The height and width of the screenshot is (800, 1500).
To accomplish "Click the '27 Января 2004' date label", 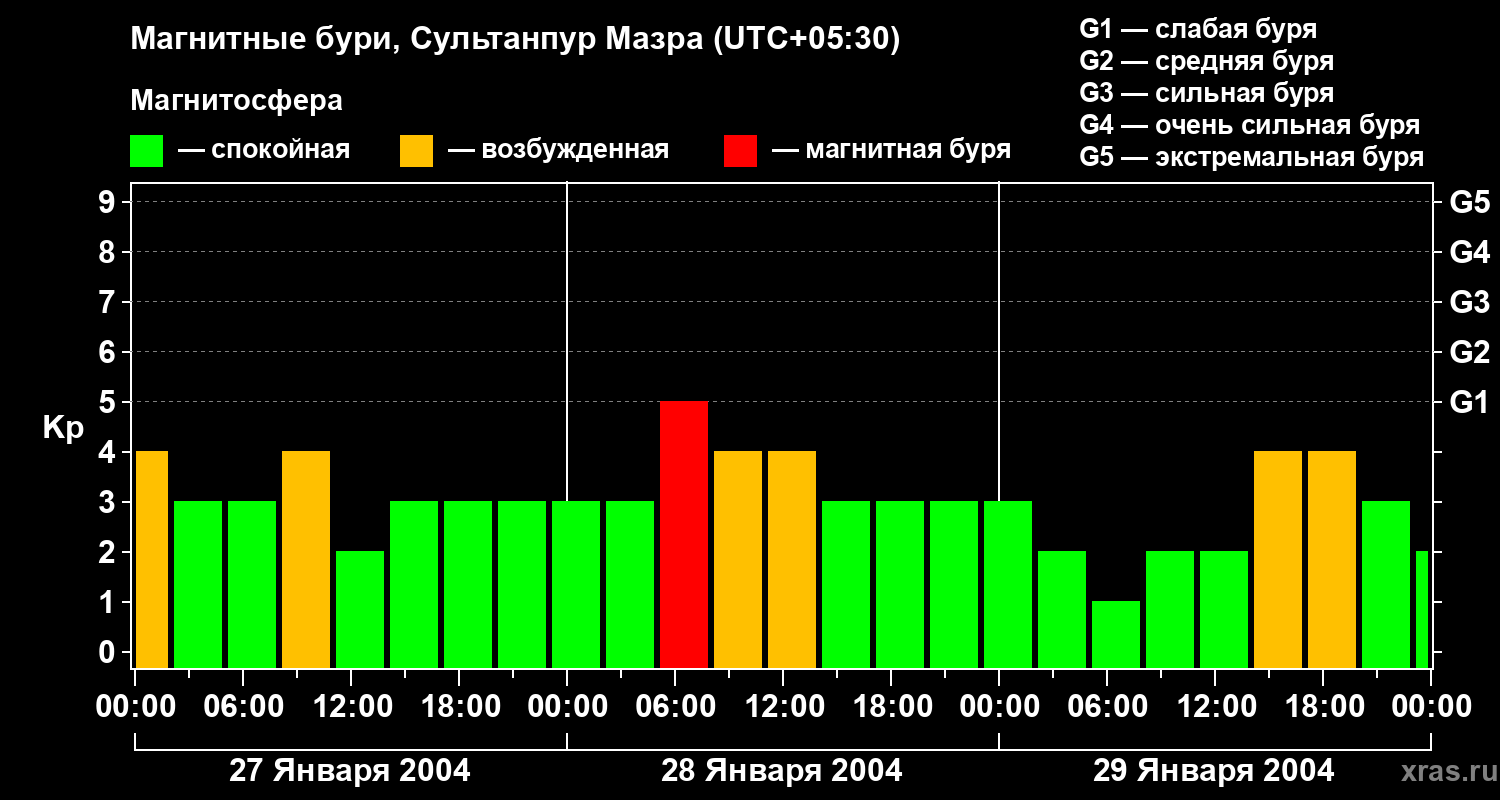I will (x=350, y=771).
